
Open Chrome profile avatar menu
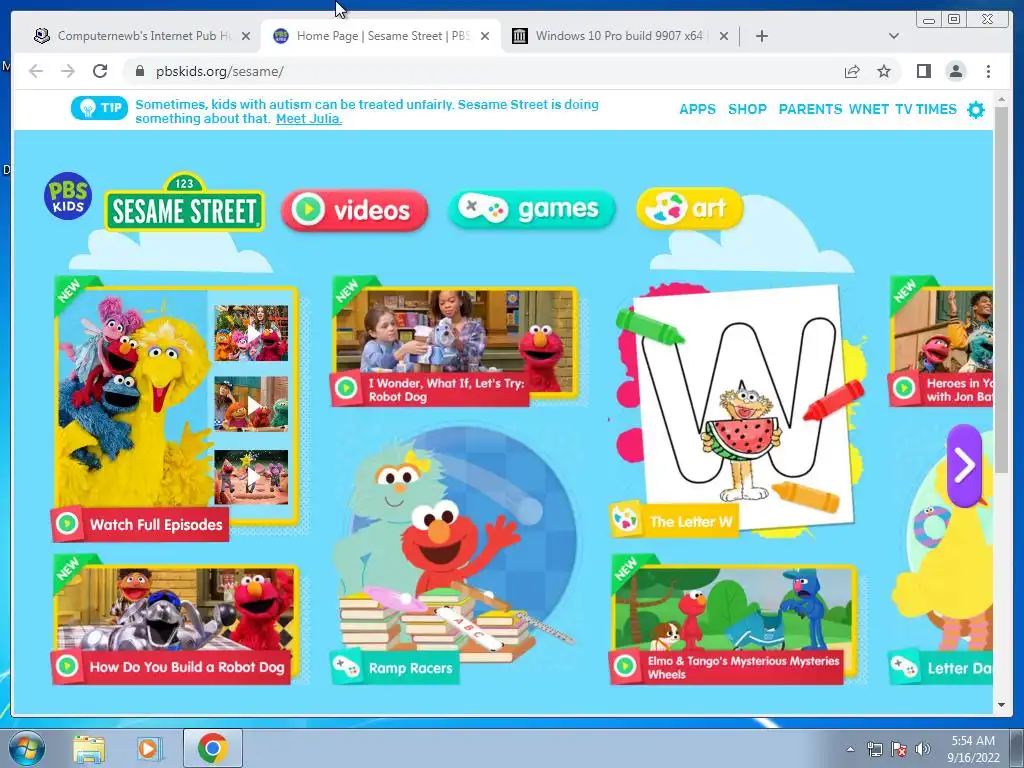[x=955, y=71]
